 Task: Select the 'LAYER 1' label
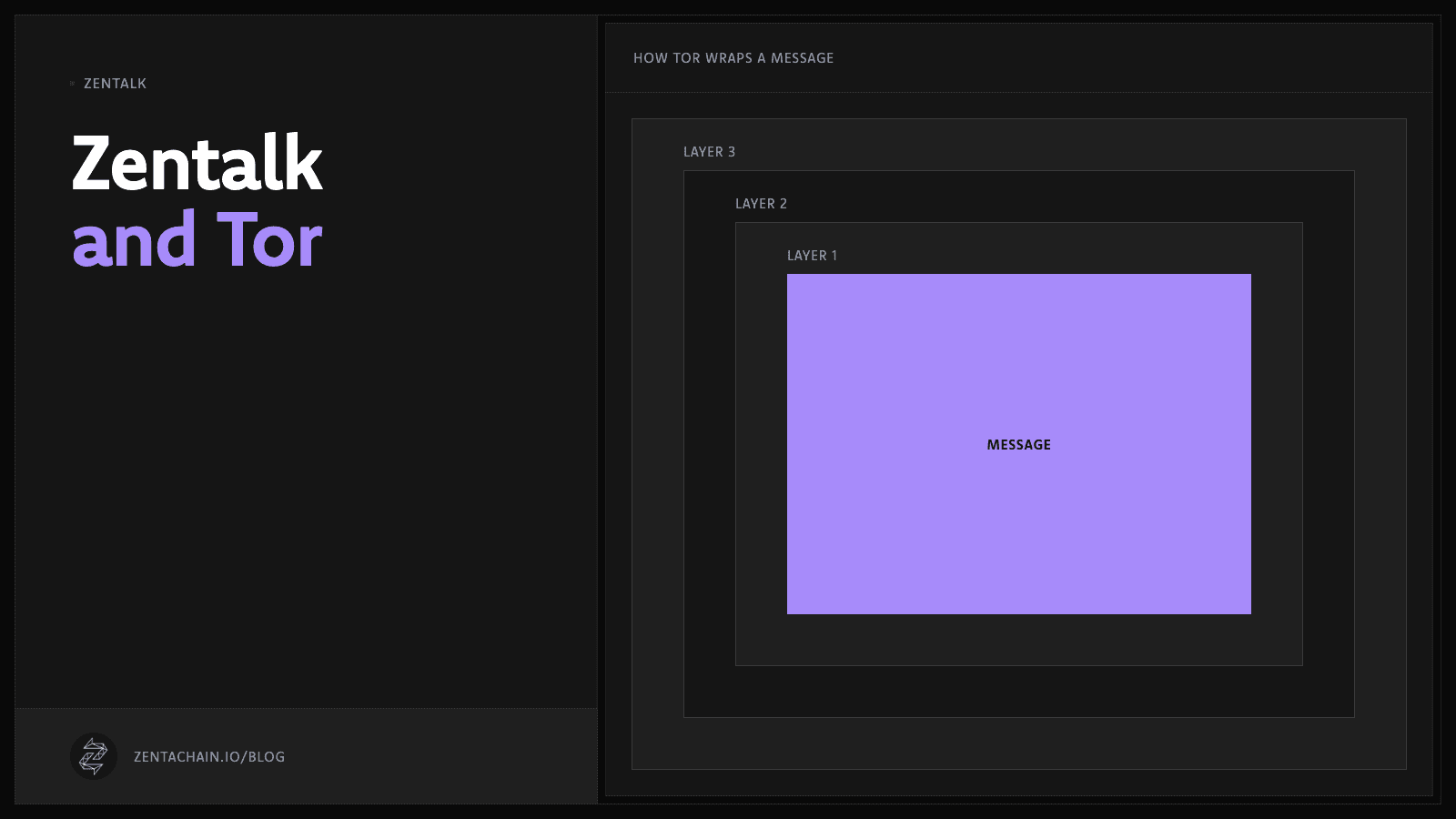[x=812, y=256]
